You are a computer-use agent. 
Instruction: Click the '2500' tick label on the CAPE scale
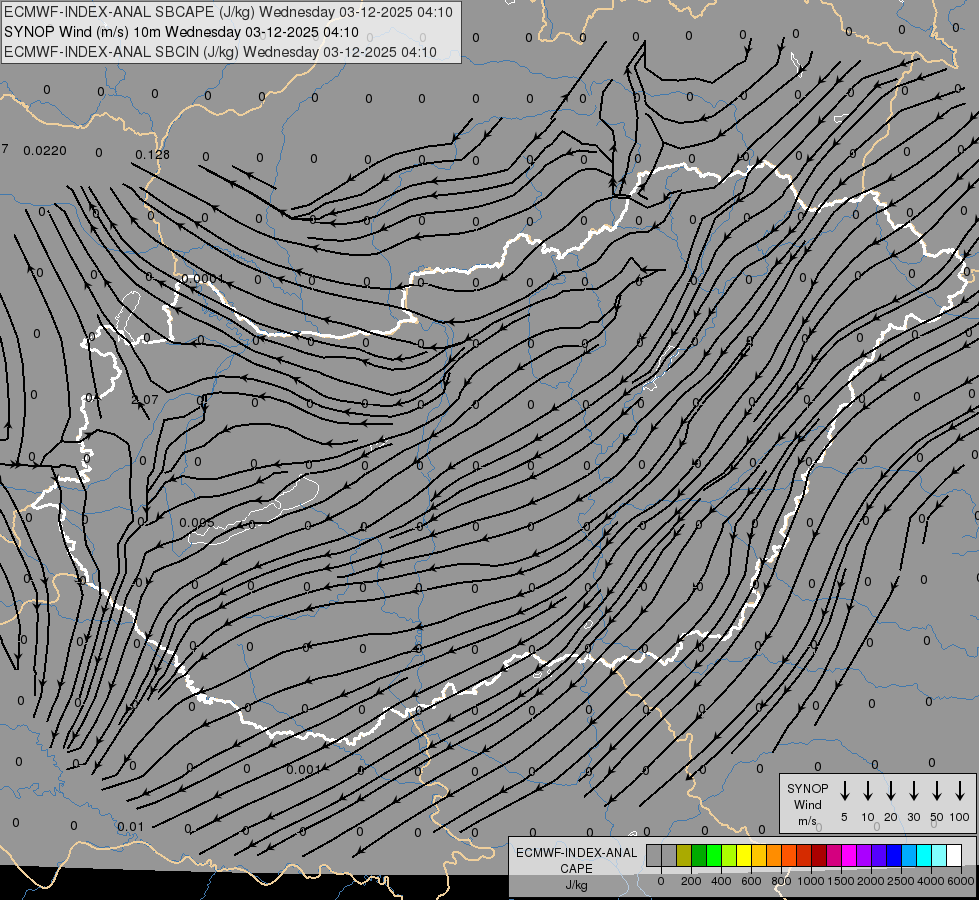(x=901, y=881)
